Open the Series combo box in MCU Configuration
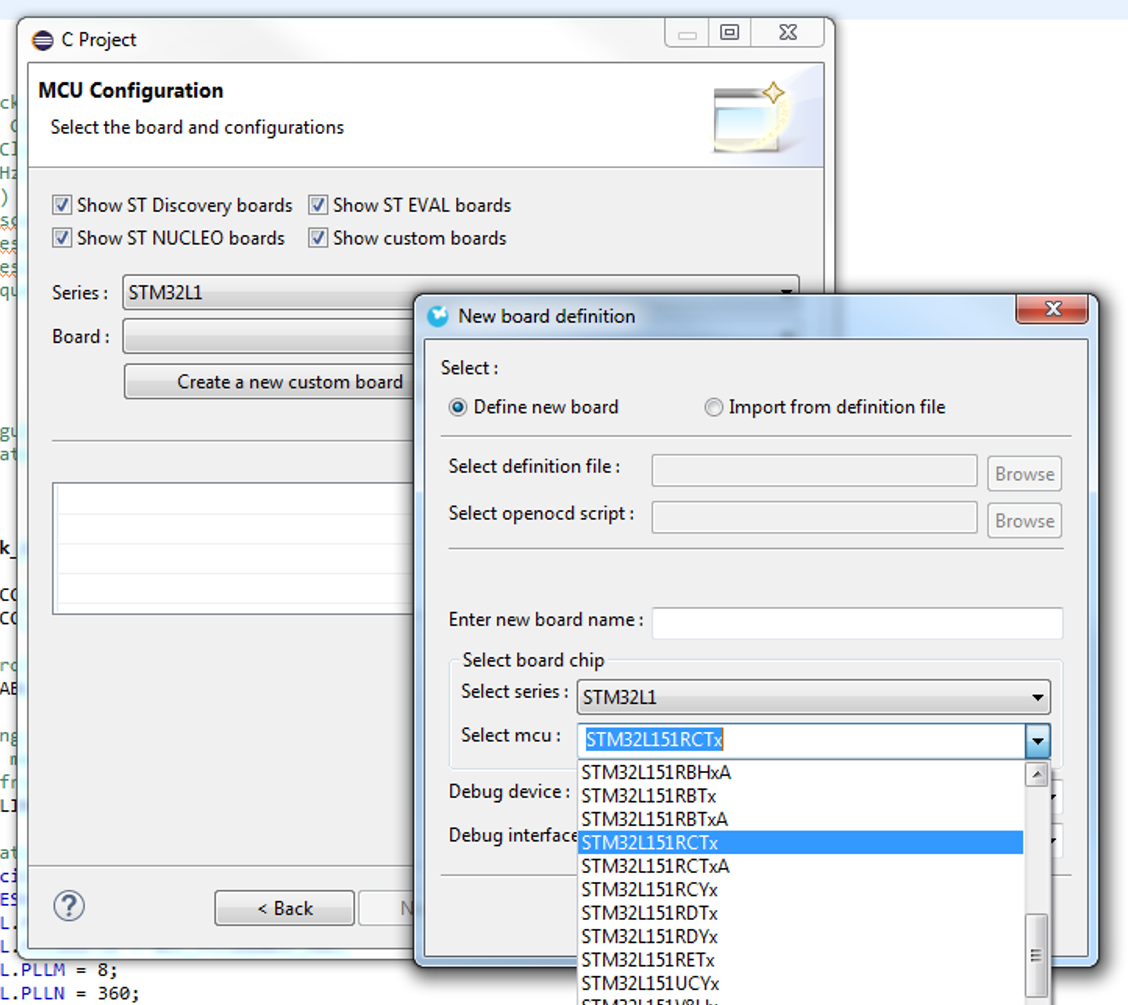1128x1005 pixels. (x=460, y=293)
